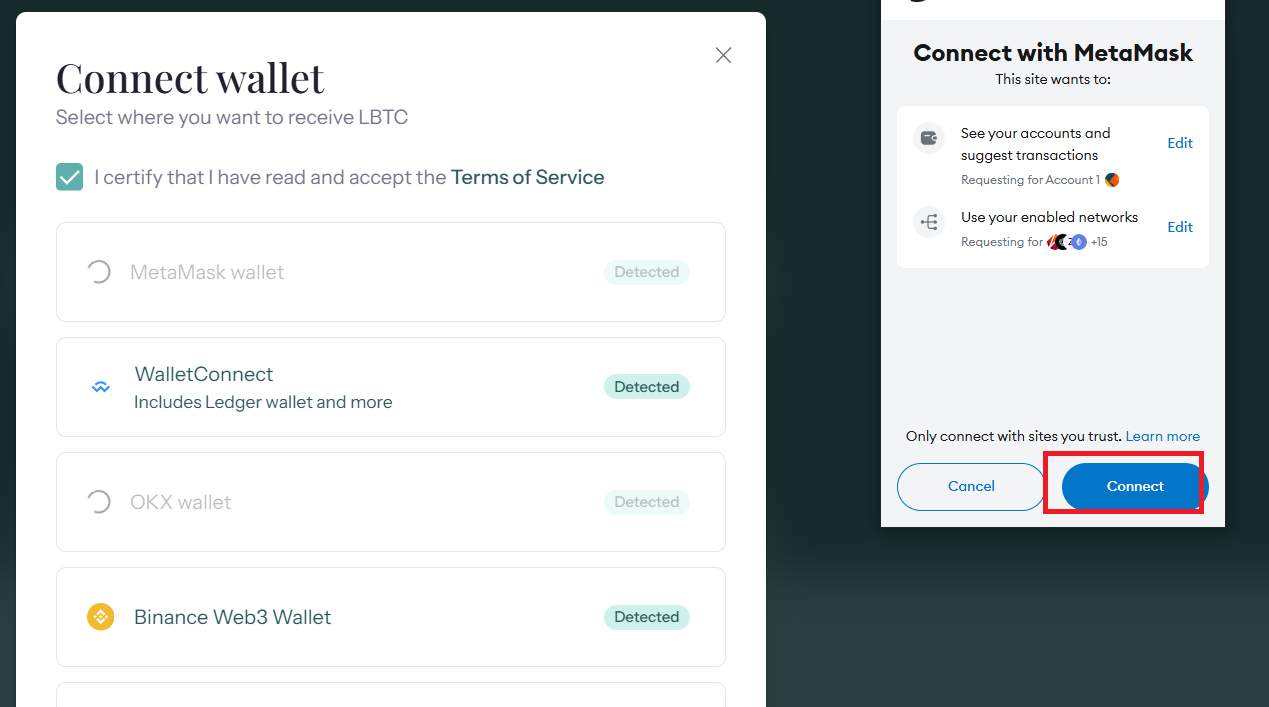Screen dimensions: 1269x707
Task: Cancel the MetaMask connection request
Action: tap(971, 487)
